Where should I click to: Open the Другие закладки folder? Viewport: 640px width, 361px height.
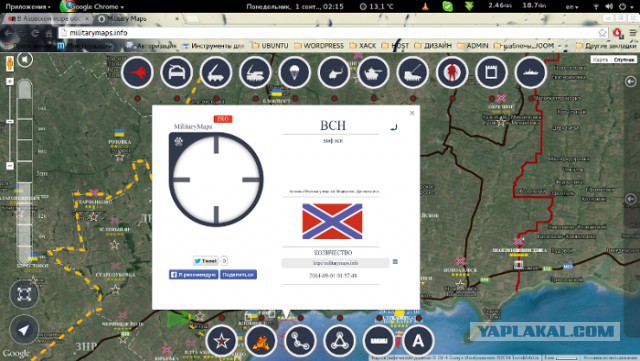tap(606, 46)
